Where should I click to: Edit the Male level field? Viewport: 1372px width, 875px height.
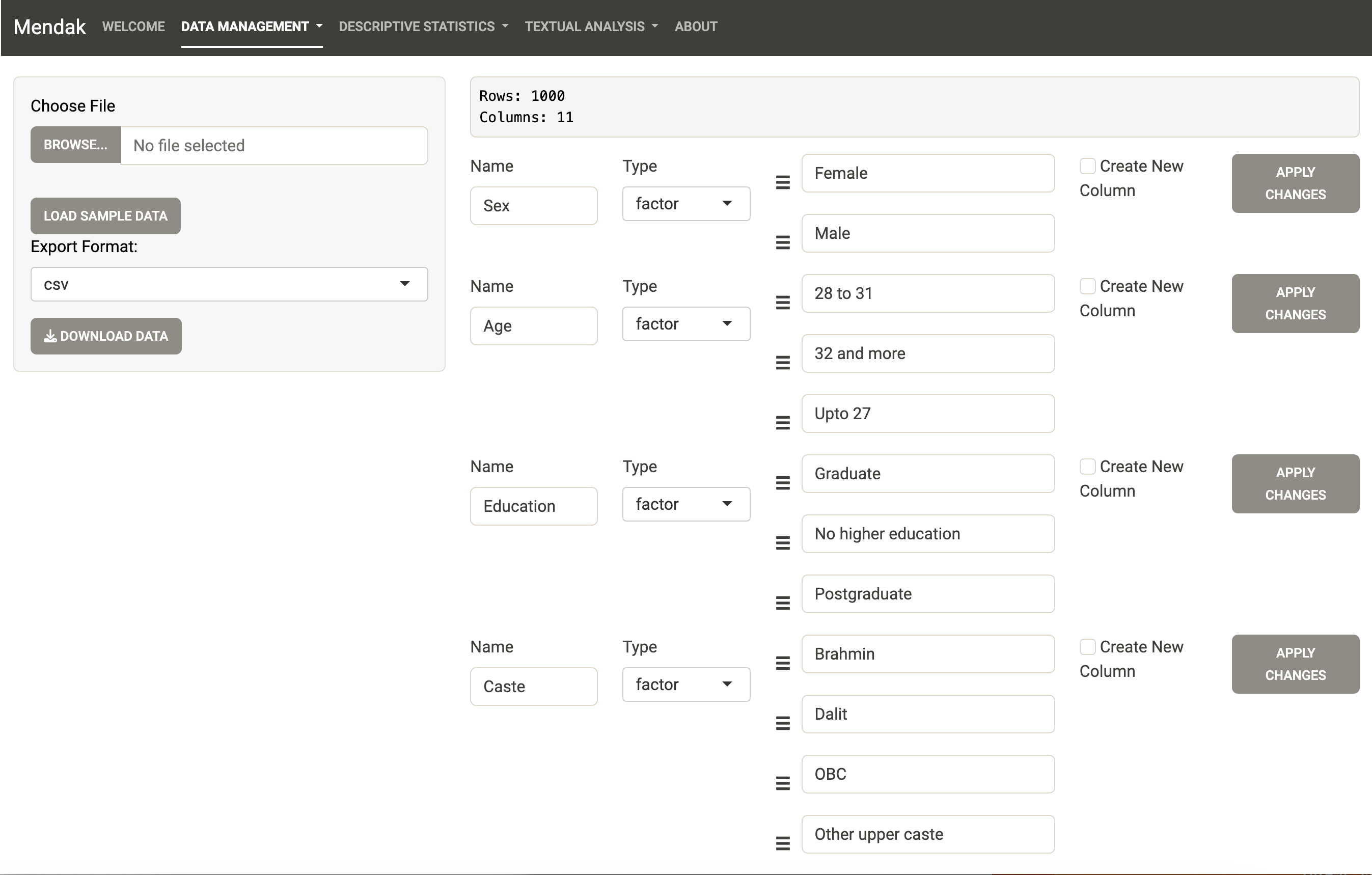(928, 233)
